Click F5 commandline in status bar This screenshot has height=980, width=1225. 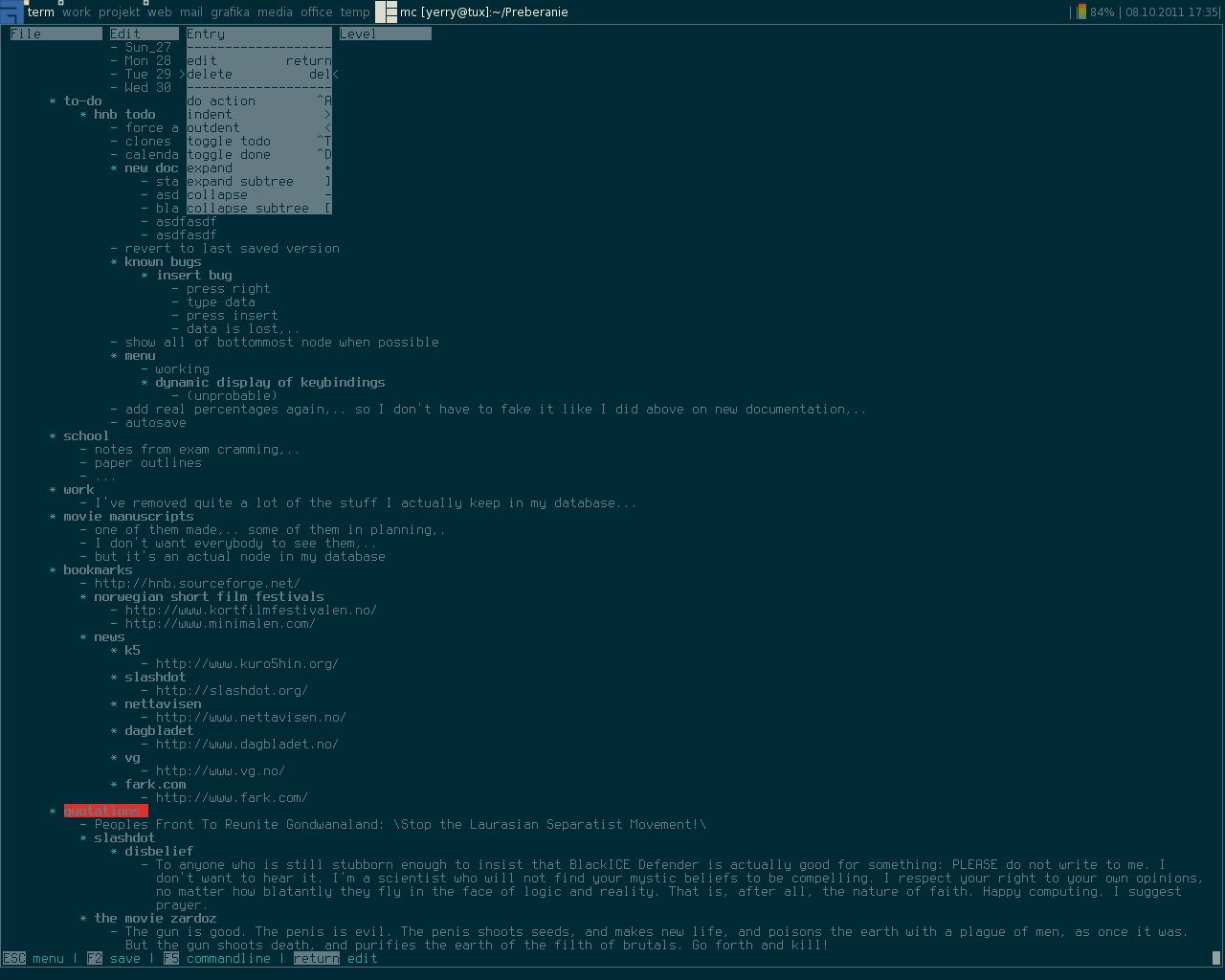[217, 958]
